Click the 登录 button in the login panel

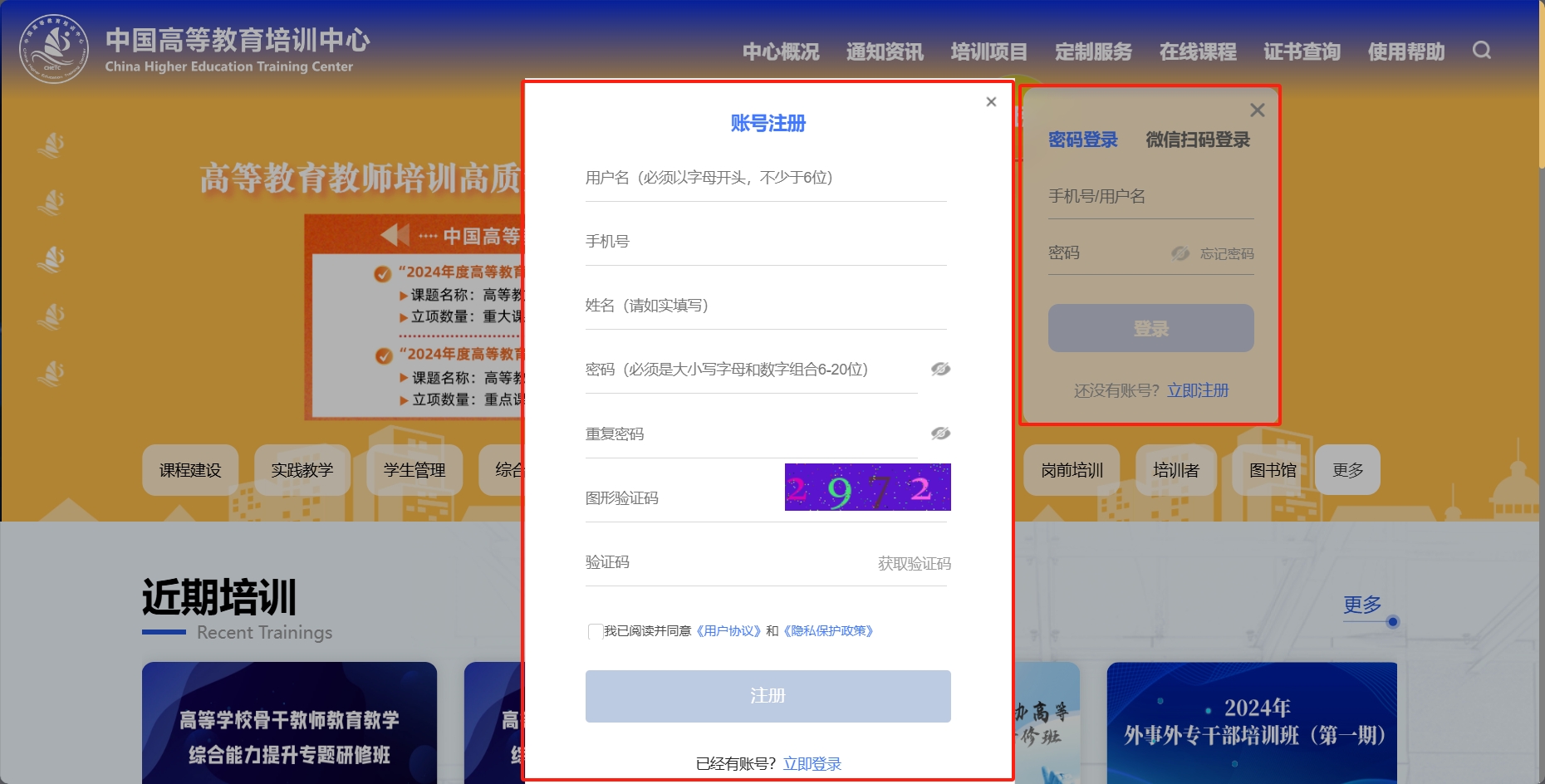[x=1150, y=327]
